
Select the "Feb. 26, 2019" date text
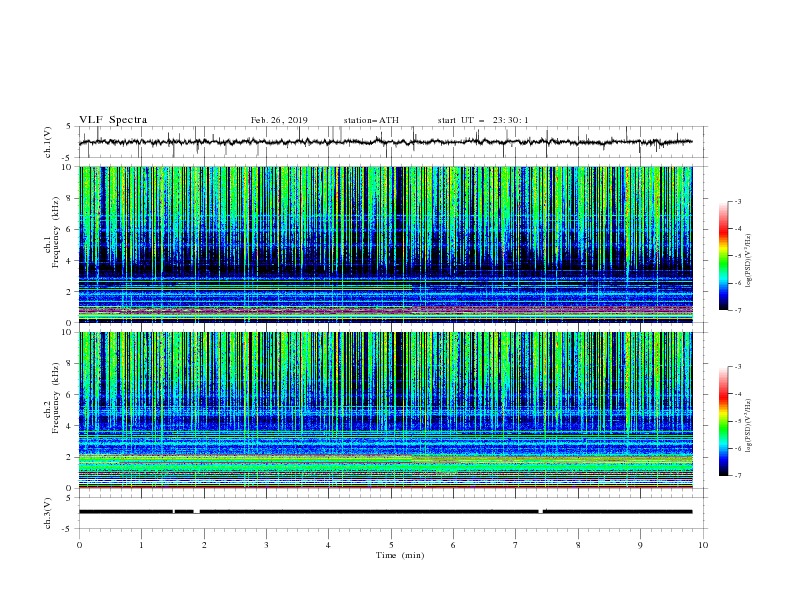279,120
